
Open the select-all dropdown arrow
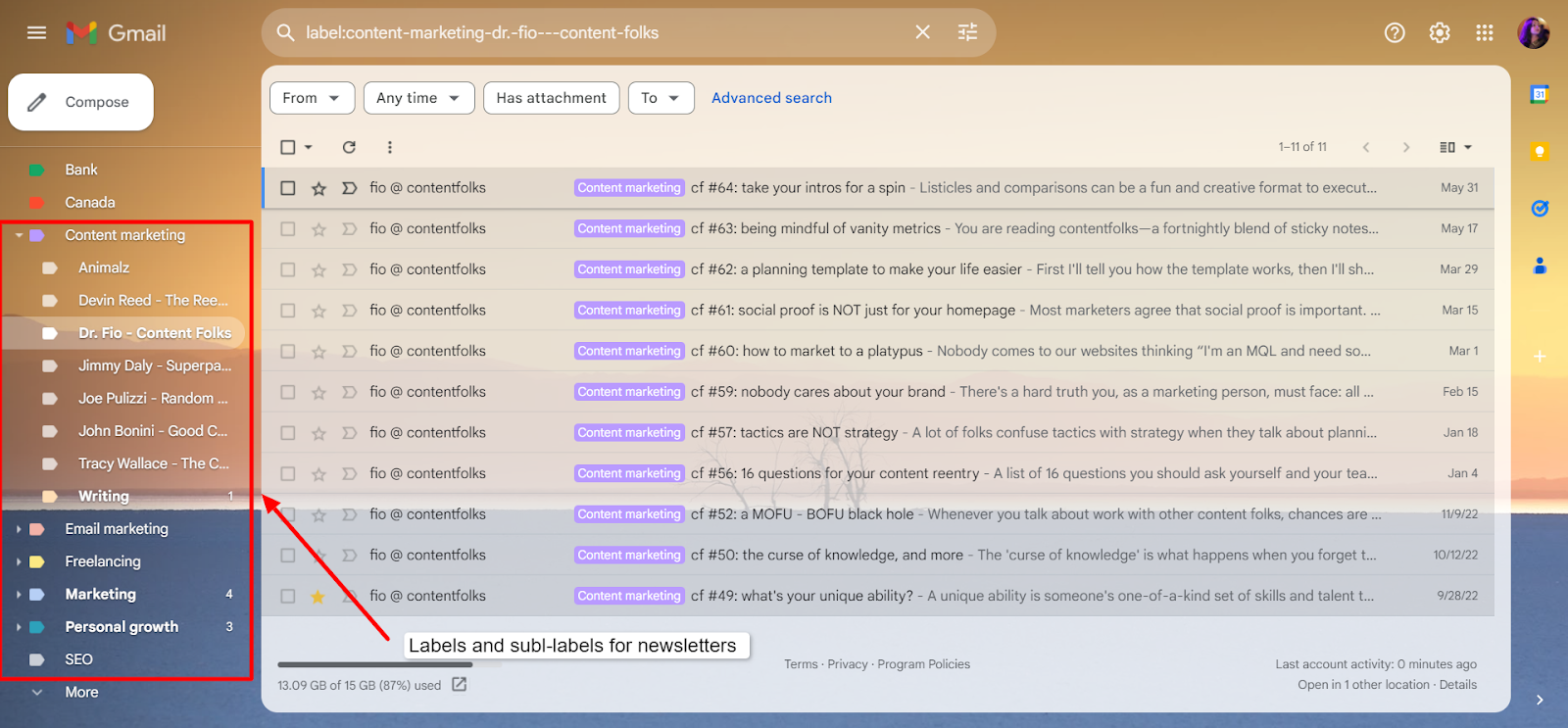(308, 147)
